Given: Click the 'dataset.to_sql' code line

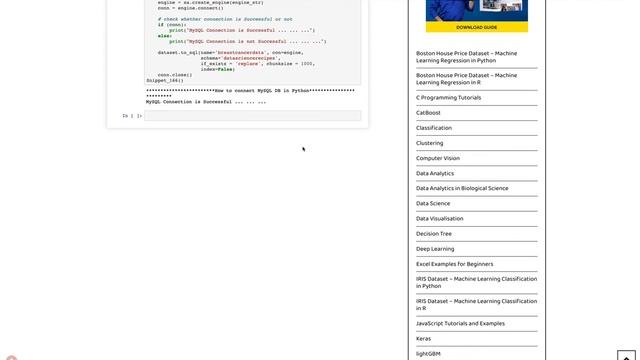Looking at the screenshot, I should (x=231, y=53).
